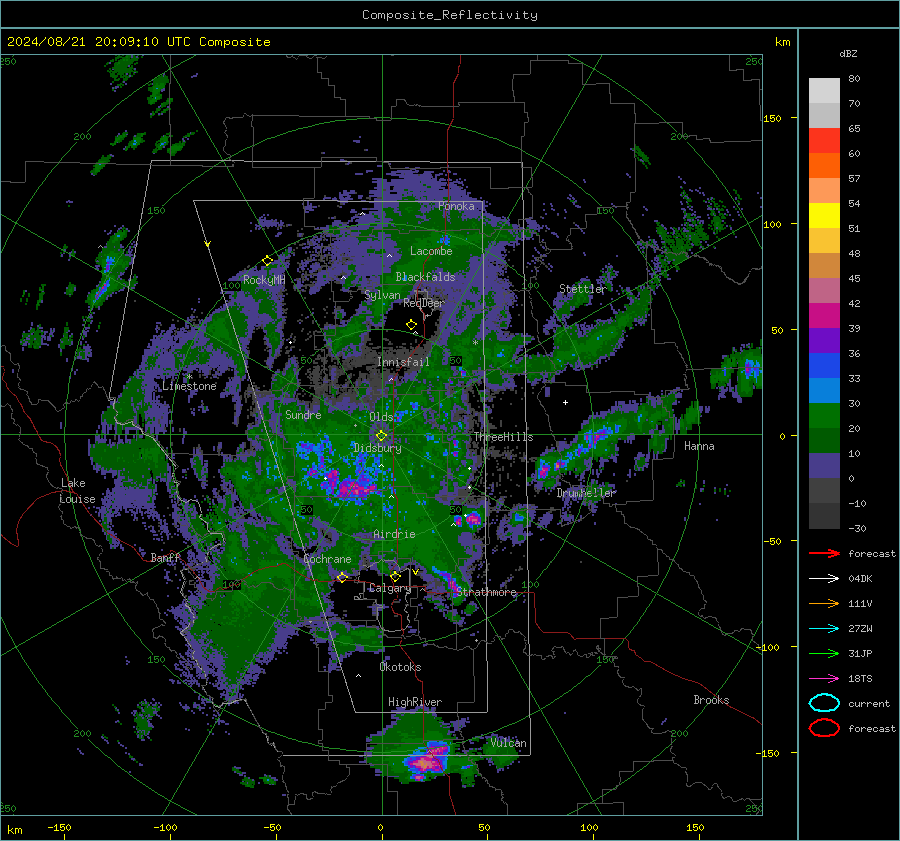Click the Composite_Reflectivity title text
900x841 pixels.
coord(449,15)
